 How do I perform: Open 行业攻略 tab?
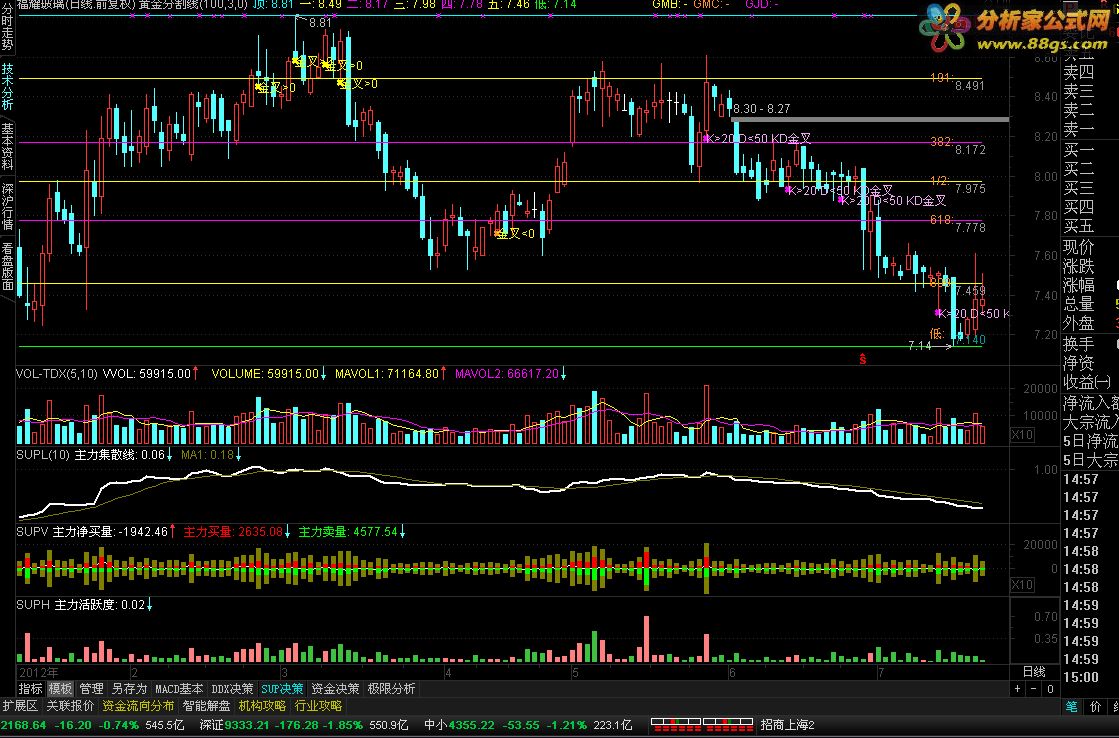(x=318, y=706)
